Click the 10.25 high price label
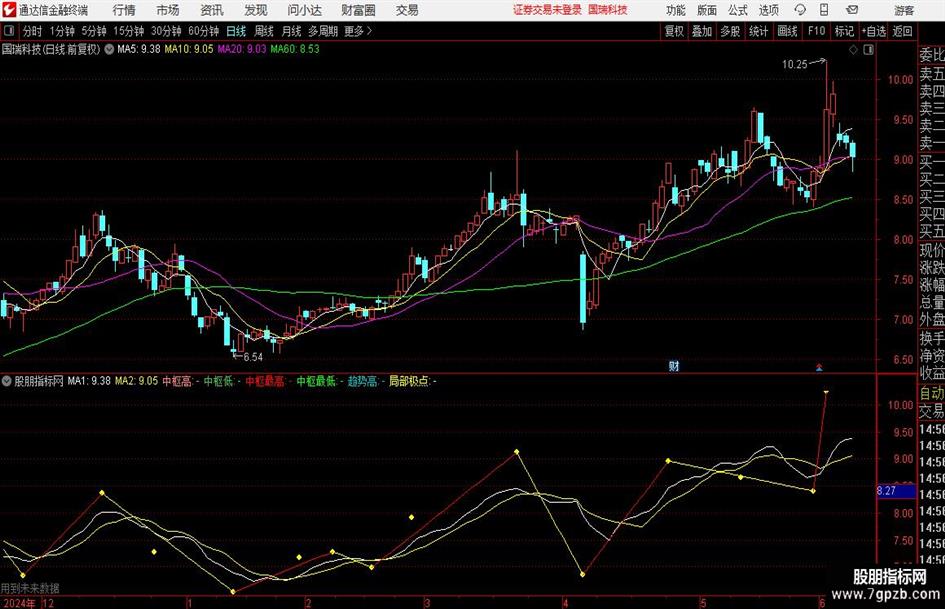945x609 pixels. [x=794, y=65]
